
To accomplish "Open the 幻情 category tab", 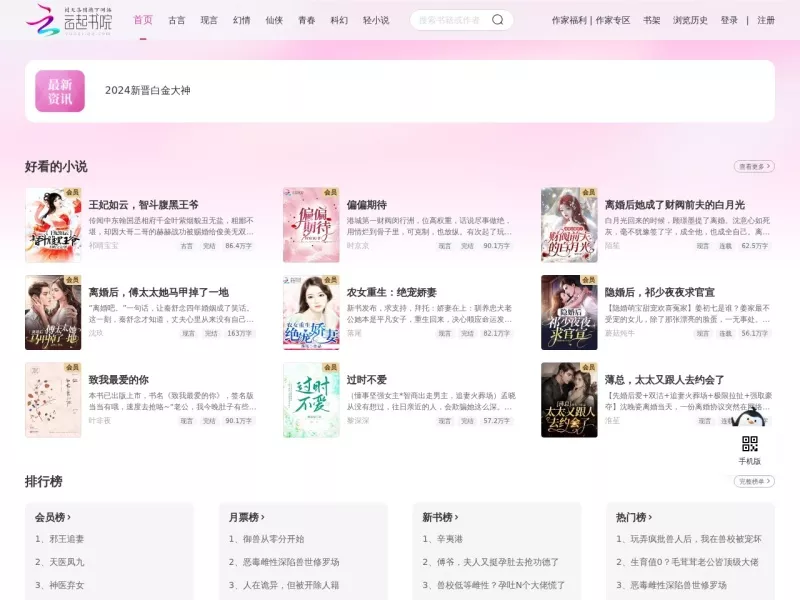I will pyautogui.click(x=241, y=20).
